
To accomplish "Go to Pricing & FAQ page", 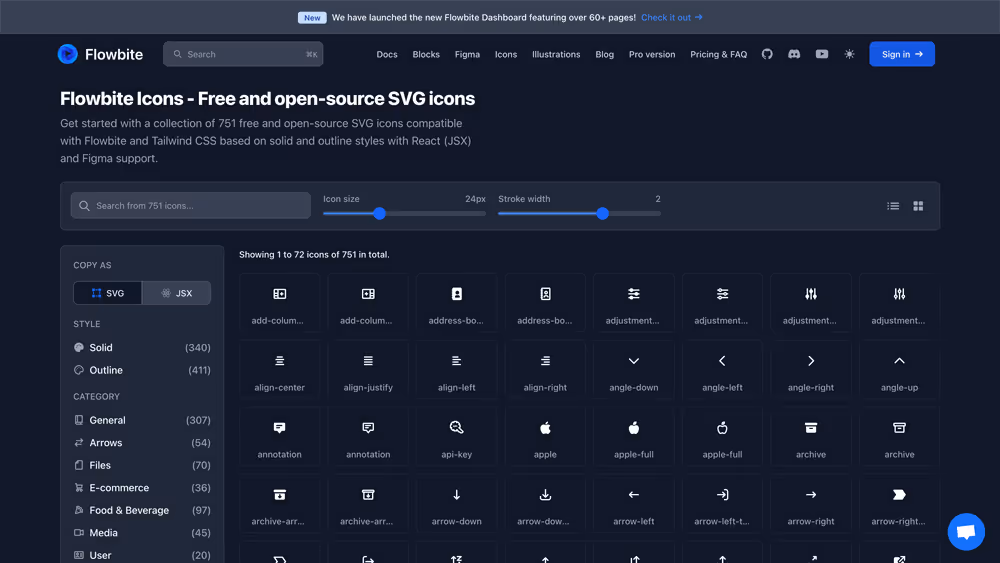I will click(x=718, y=54).
